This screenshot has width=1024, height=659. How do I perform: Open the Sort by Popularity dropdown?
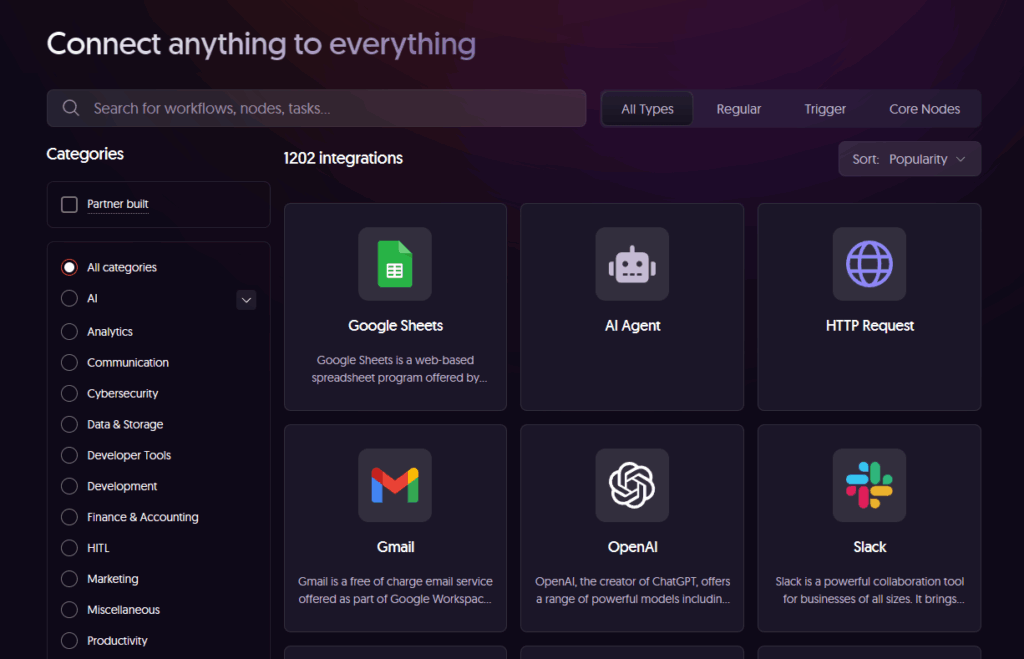click(x=909, y=159)
